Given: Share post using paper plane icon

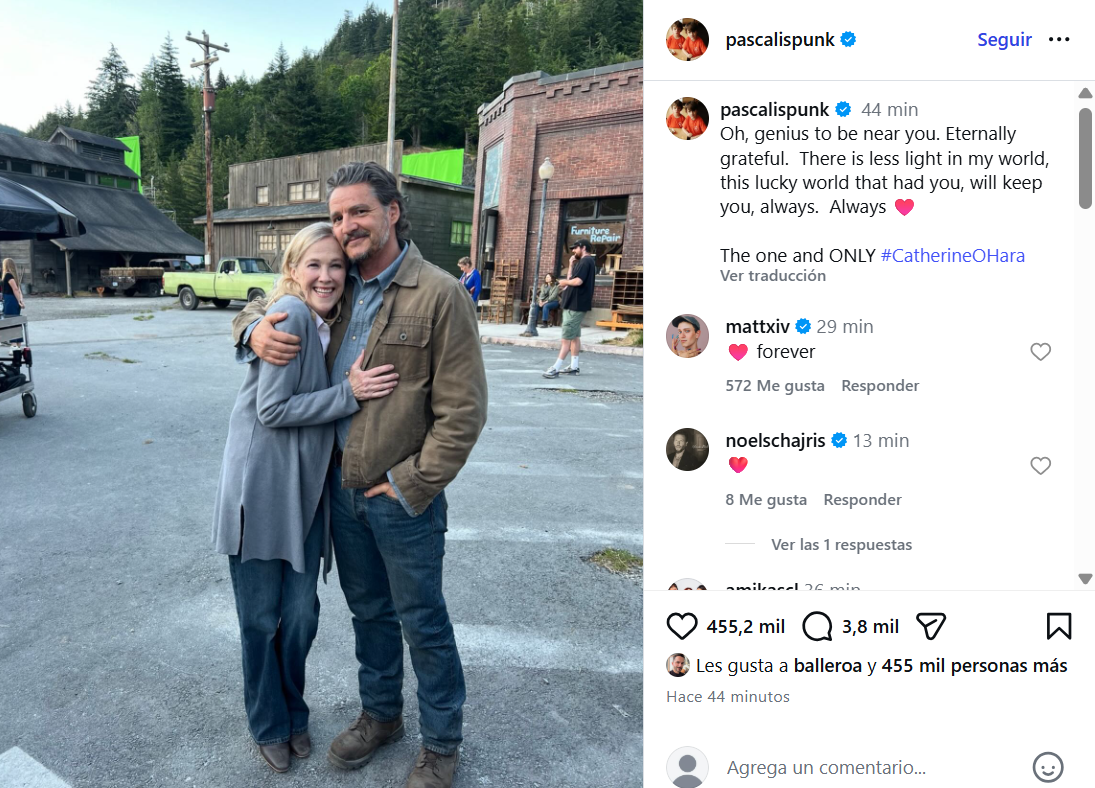Looking at the screenshot, I should 930,626.
